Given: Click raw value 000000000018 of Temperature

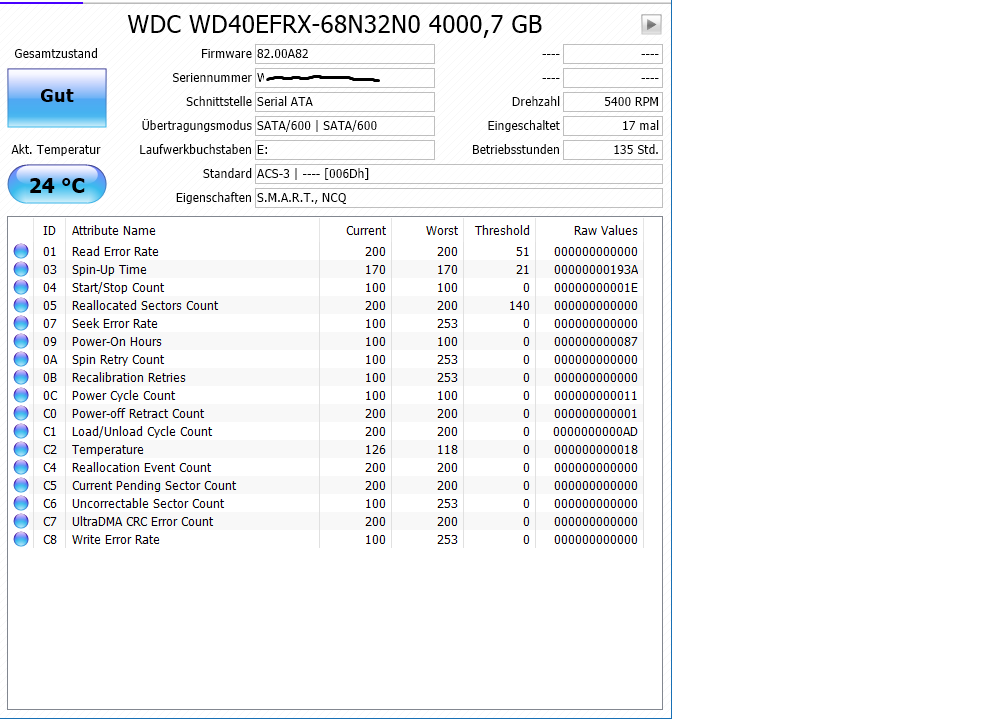Looking at the screenshot, I should pos(596,450).
